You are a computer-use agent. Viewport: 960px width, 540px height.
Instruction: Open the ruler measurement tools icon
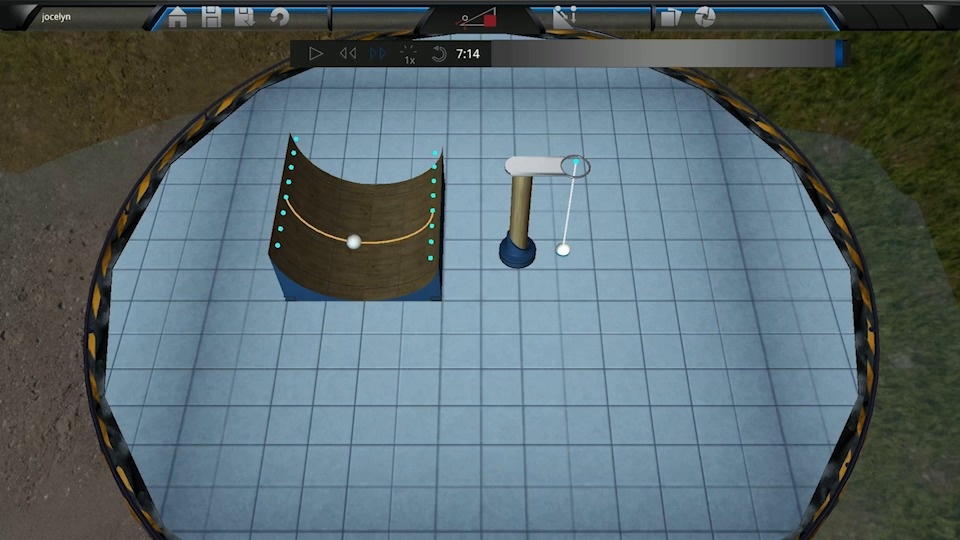pos(564,17)
